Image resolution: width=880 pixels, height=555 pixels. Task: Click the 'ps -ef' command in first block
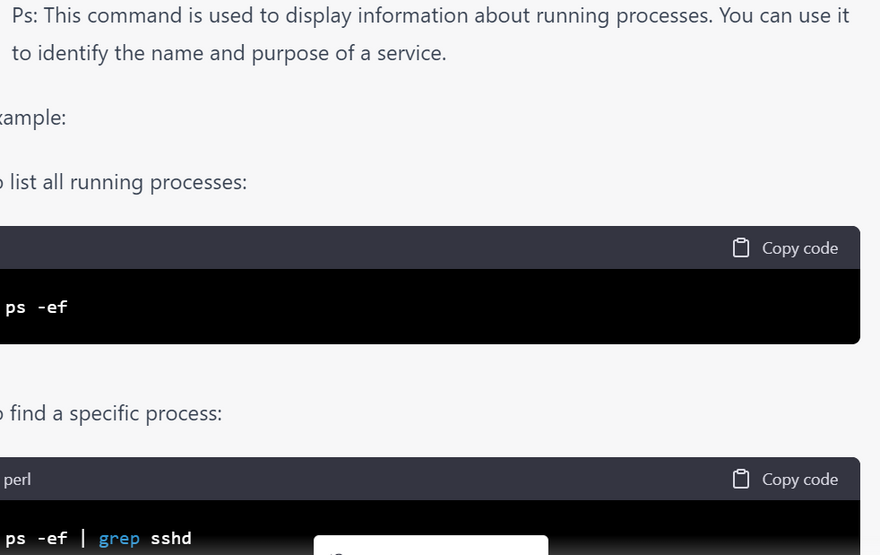coord(36,307)
